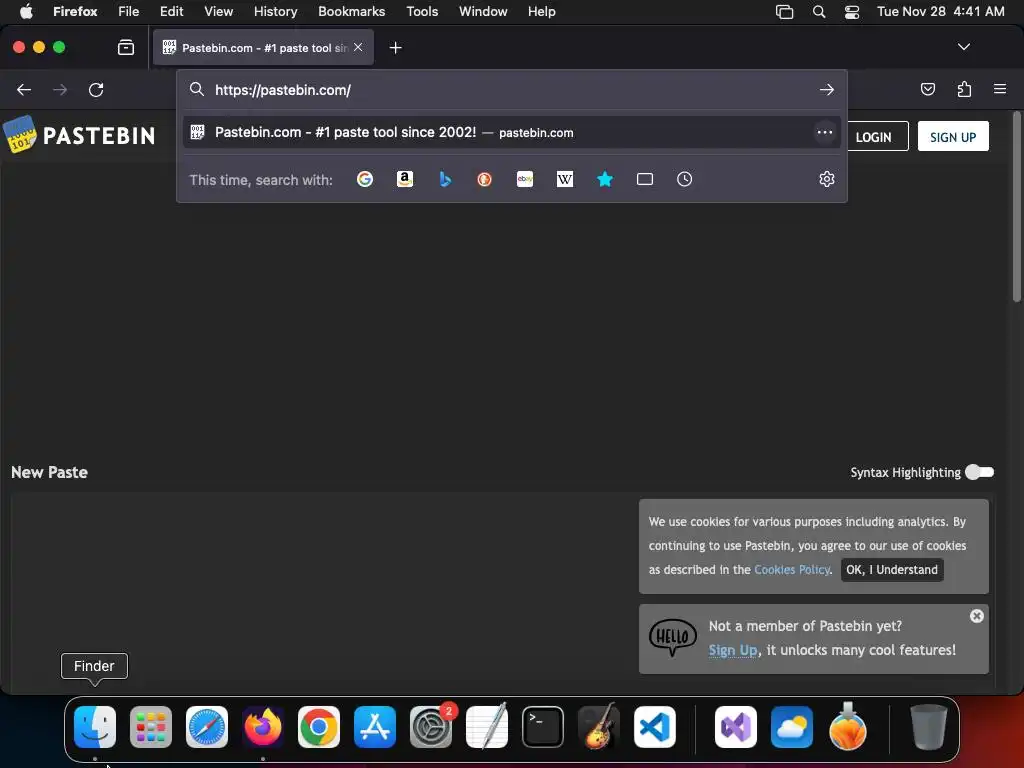This screenshot has width=1024, height=768.
Task: Toggle Syntax Highlighting switch
Action: point(980,472)
